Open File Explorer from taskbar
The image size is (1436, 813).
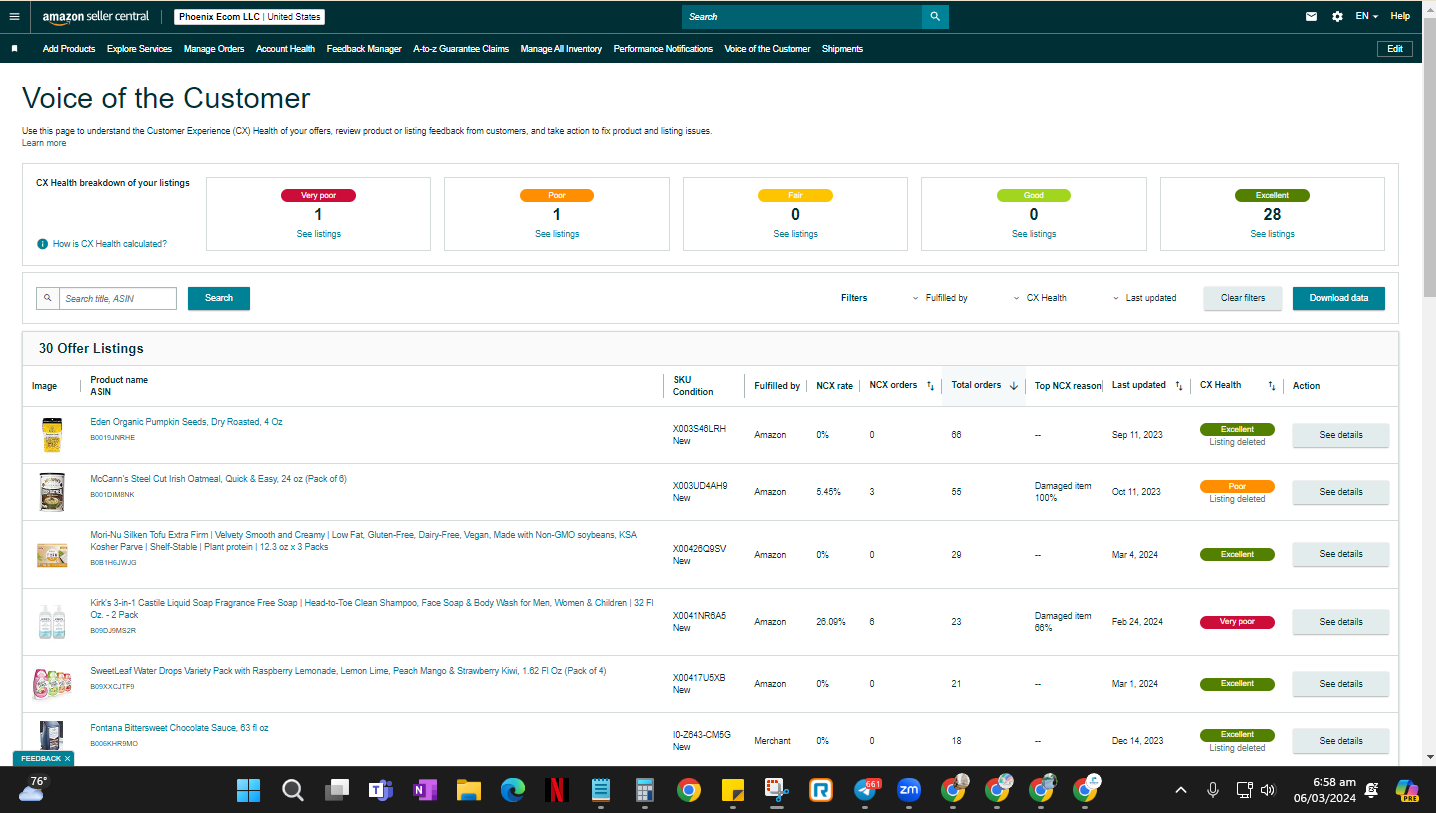tap(469, 790)
